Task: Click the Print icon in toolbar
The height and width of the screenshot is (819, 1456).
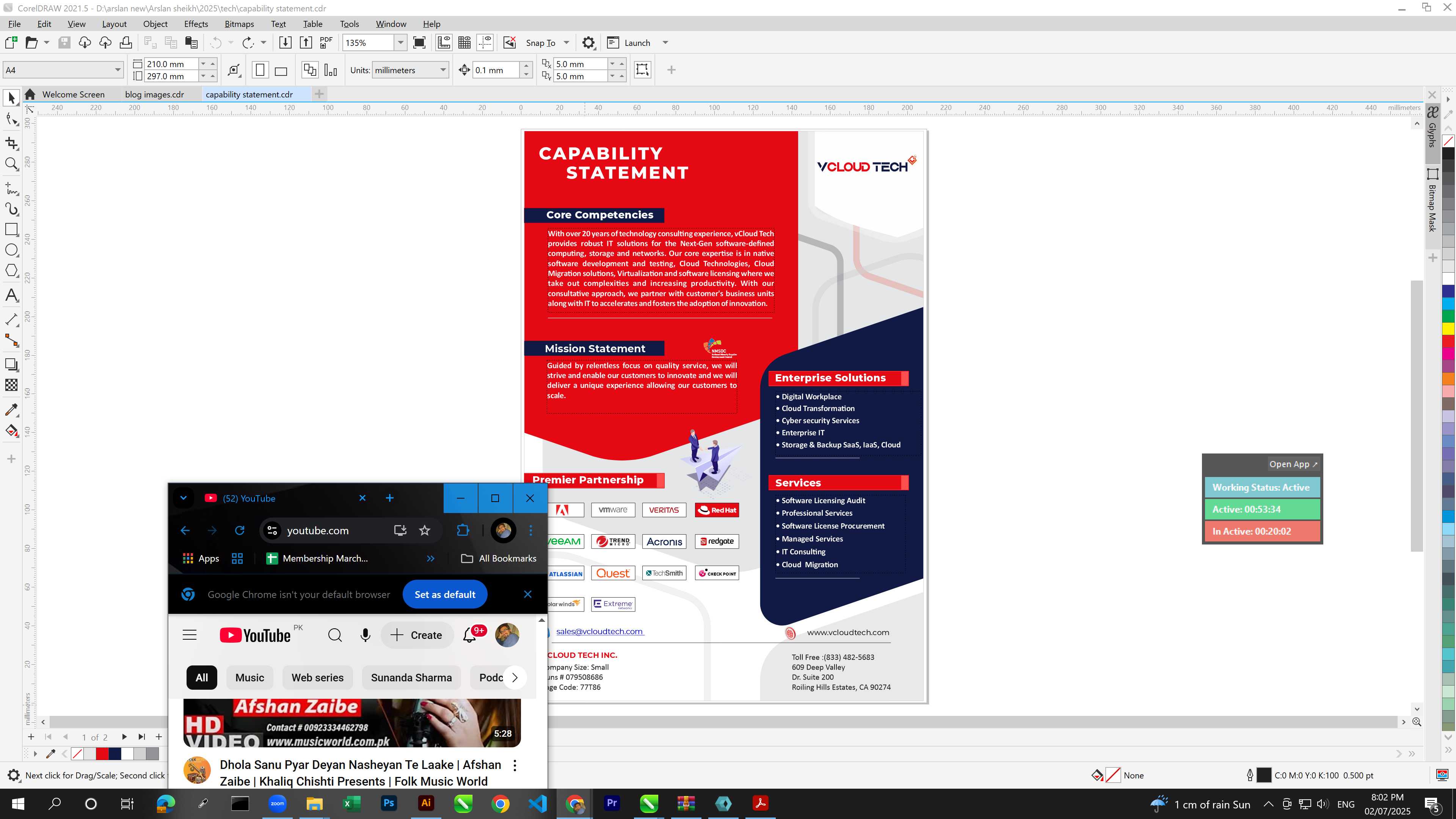Action: 126,42
